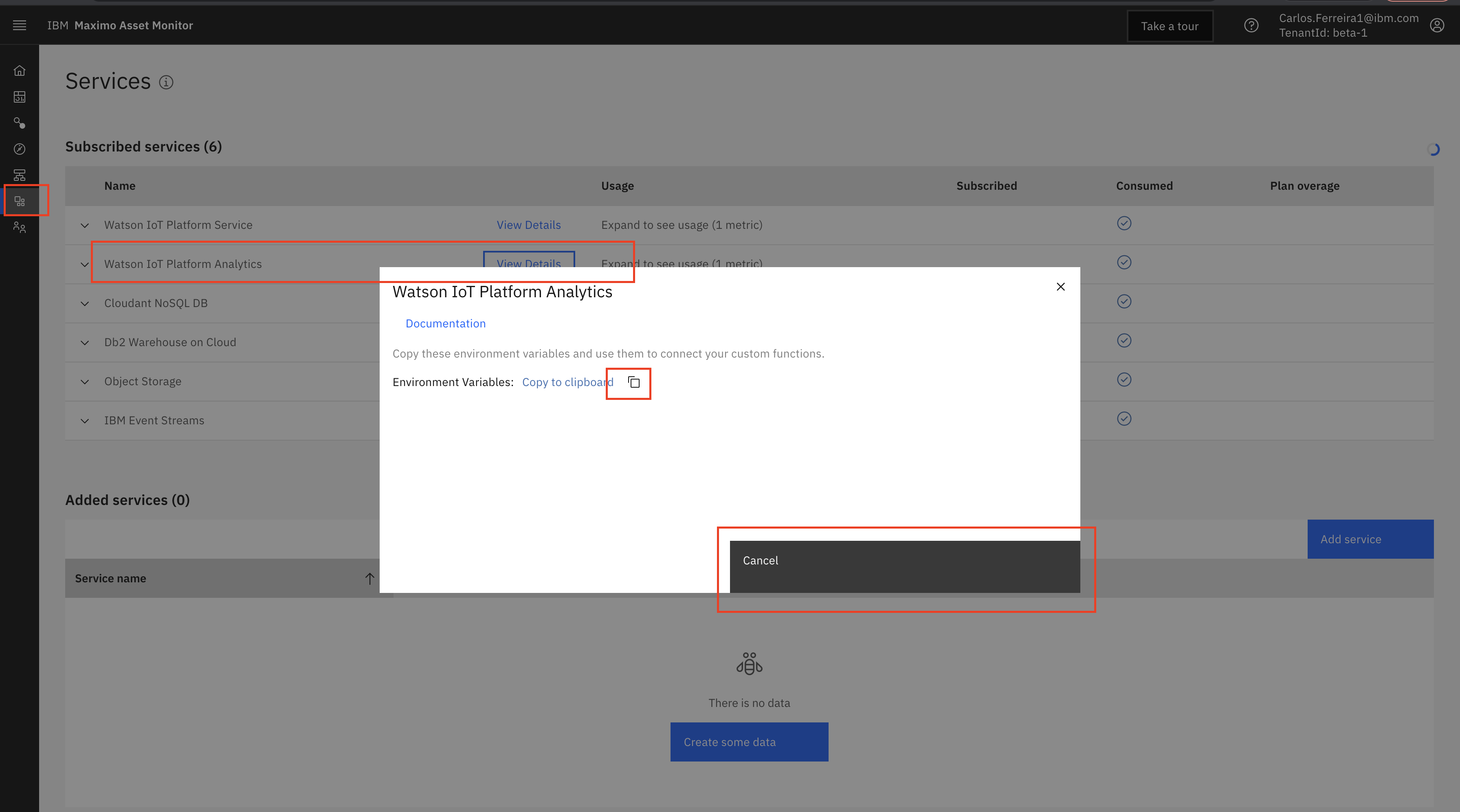Open the user profile avatar icon
Viewport: 1460px width, 812px height.
1437,26
